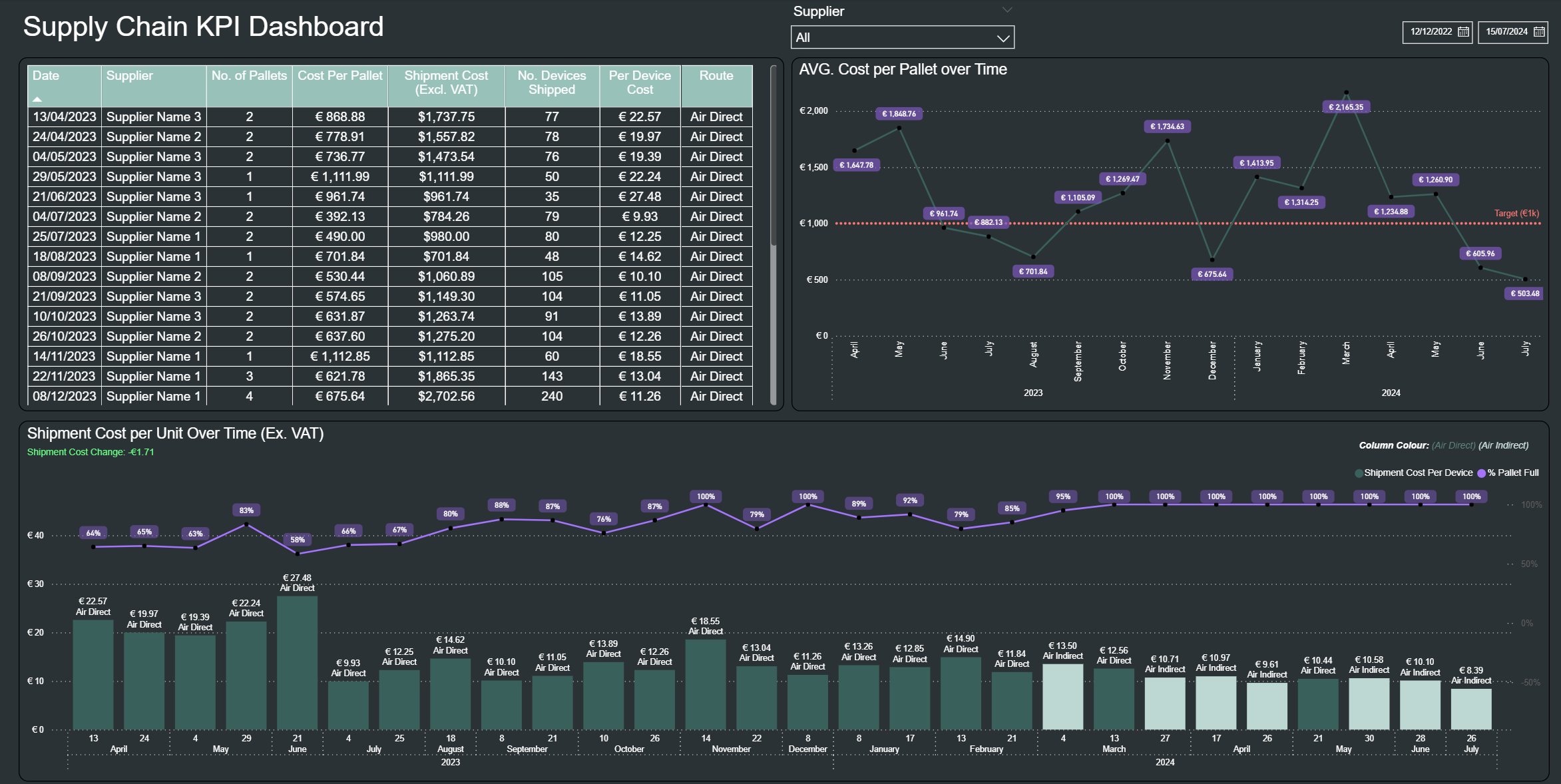The height and width of the screenshot is (784, 1561).
Task: Open the start date calendar picker
Action: pyautogui.click(x=1463, y=32)
